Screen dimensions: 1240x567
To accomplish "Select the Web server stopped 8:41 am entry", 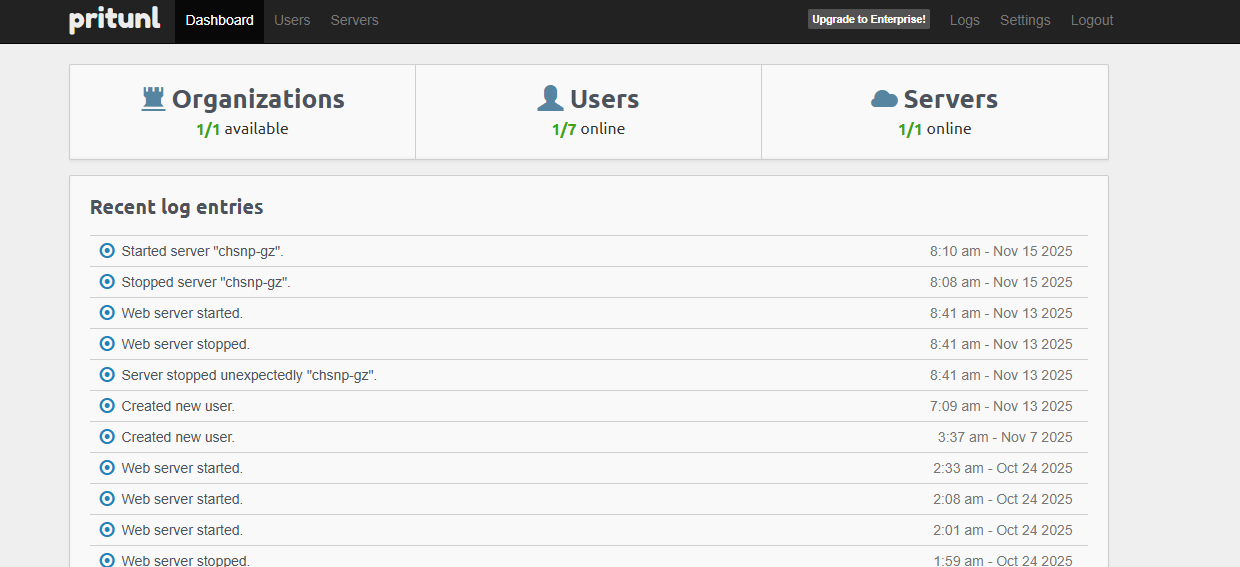I will (x=186, y=344).
